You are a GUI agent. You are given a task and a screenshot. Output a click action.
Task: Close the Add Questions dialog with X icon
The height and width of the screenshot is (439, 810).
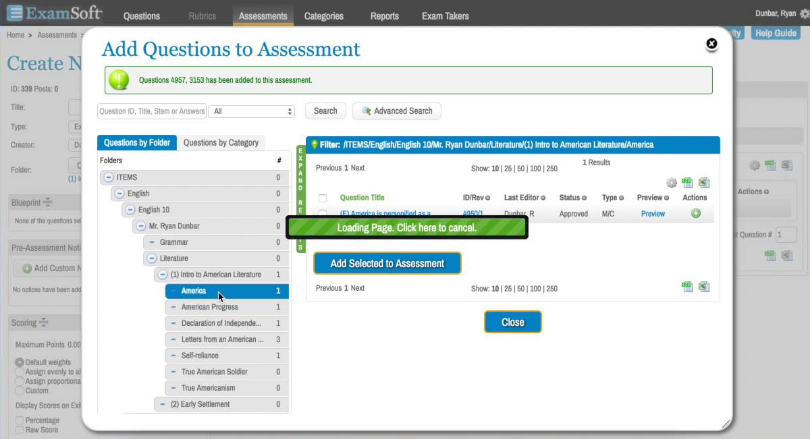[x=711, y=44]
